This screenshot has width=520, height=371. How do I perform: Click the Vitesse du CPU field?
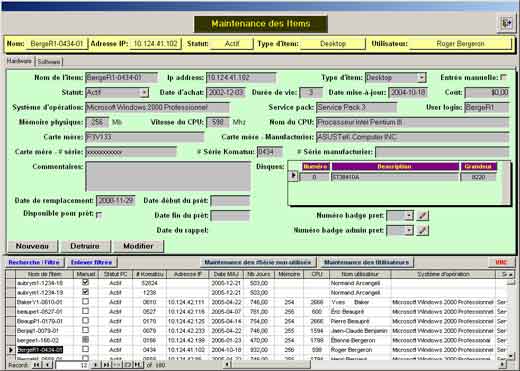coord(218,122)
